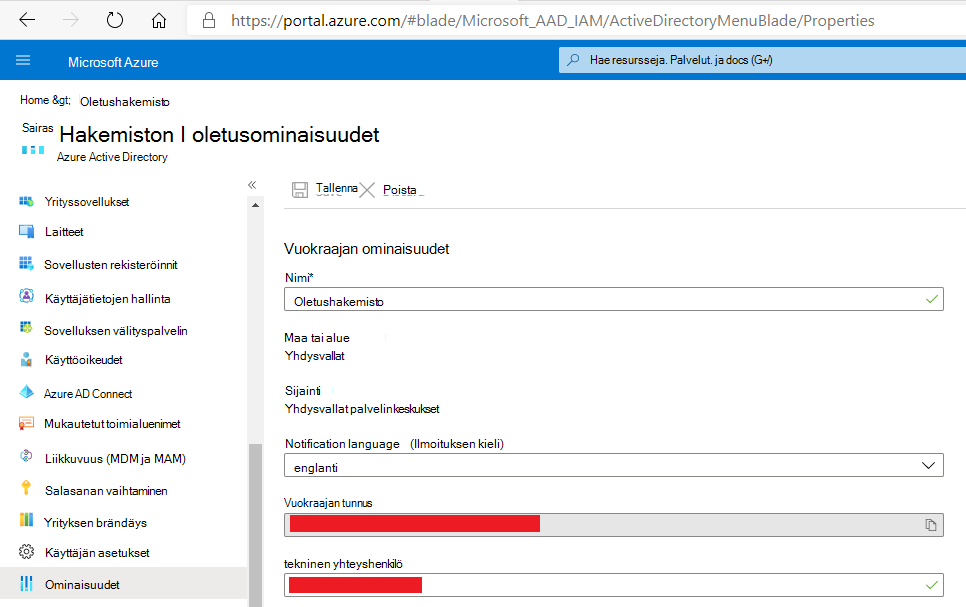Viewport: 966px width, 607px height.
Task: Open Azure AD Connect
Action: click(88, 394)
